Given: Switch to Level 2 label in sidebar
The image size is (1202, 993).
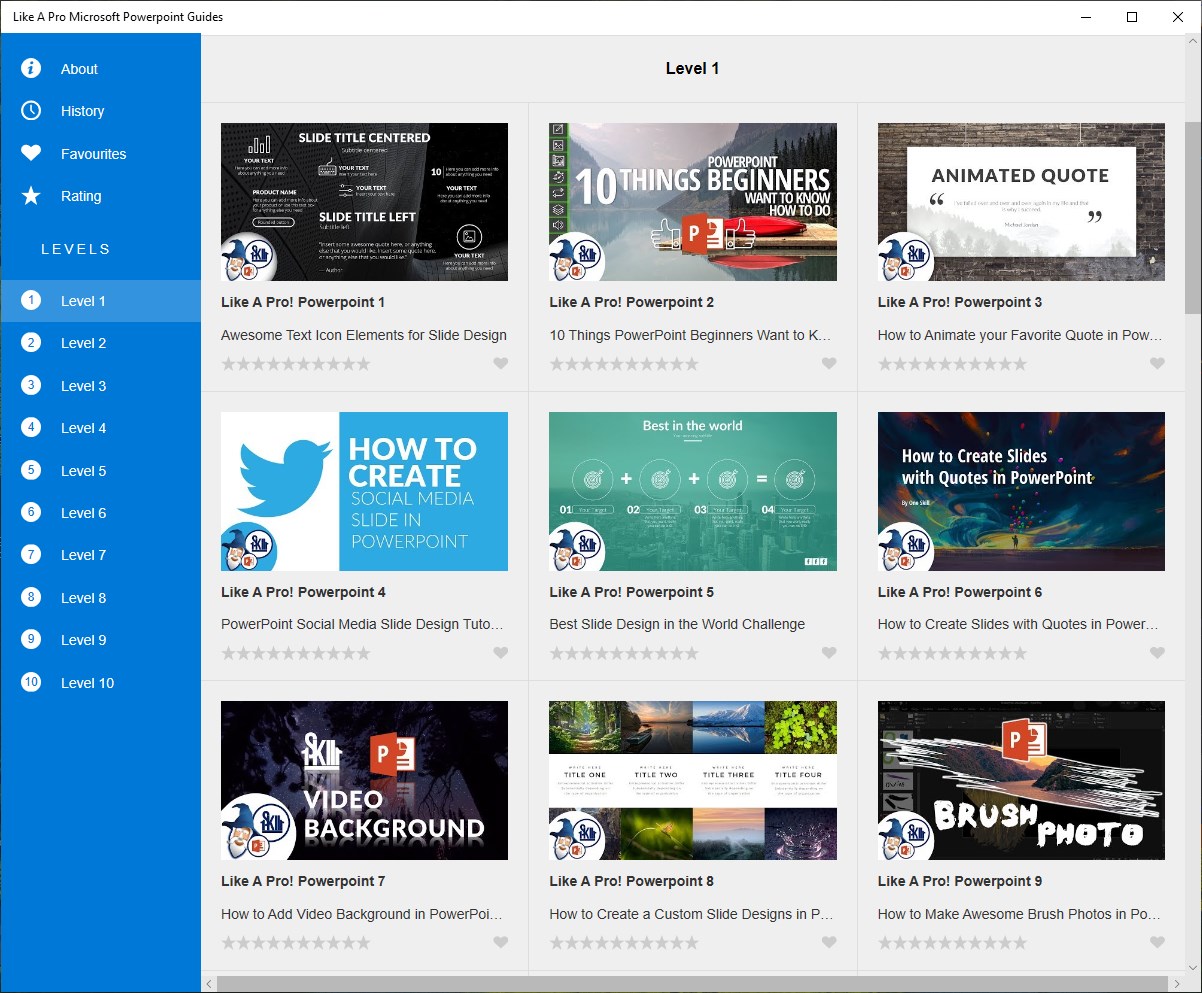Looking at the screenshot, I should coord(83,343).
